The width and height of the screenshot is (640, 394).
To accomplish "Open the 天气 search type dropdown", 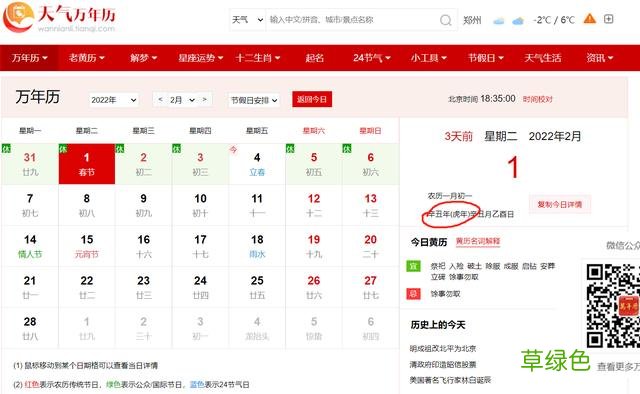I will (247, 20).
